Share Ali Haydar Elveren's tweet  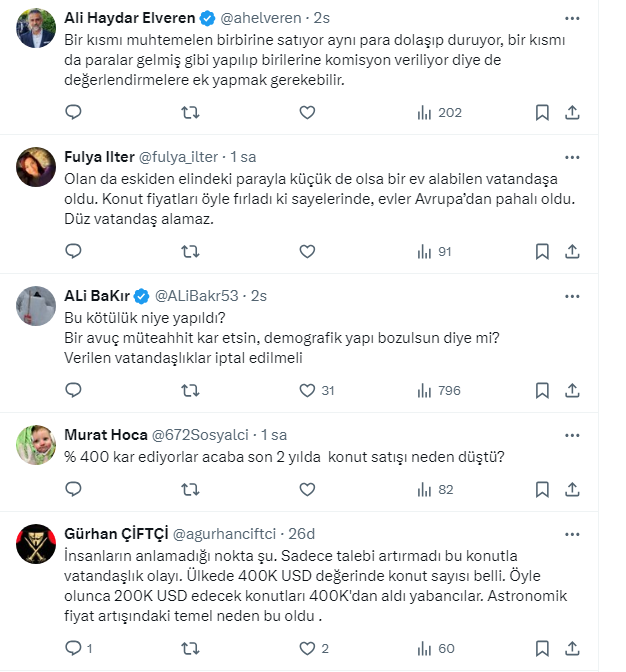click(x=572, y=113)
